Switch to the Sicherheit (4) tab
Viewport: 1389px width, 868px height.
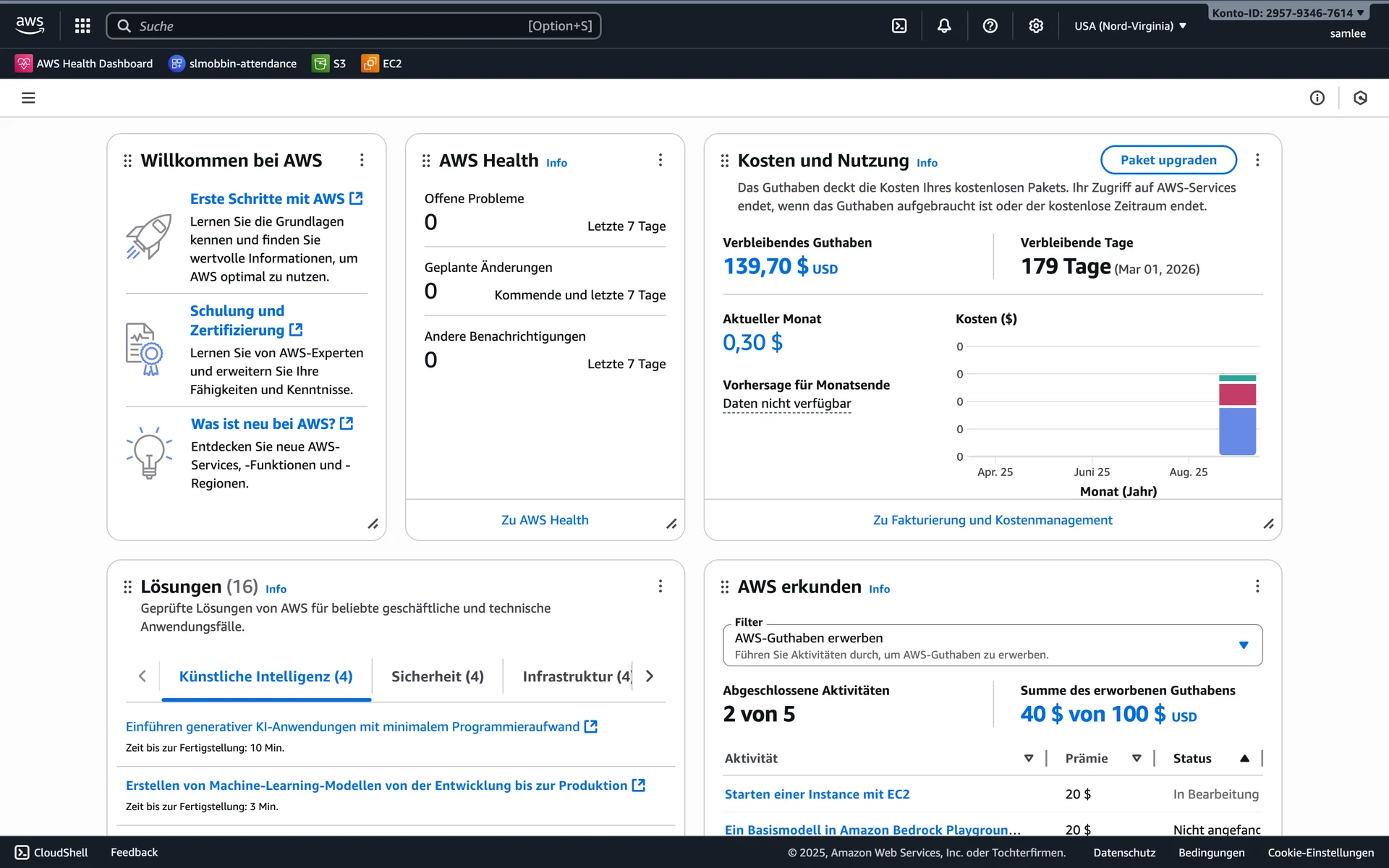pyautogui.click(x=437, y=676)
